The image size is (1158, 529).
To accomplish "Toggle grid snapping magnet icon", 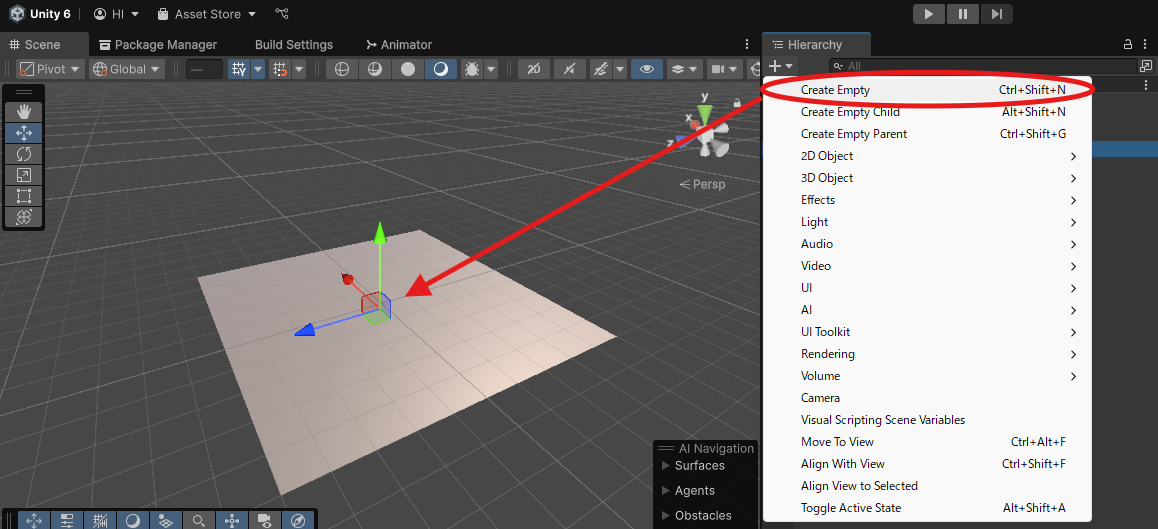I will 280,69.
